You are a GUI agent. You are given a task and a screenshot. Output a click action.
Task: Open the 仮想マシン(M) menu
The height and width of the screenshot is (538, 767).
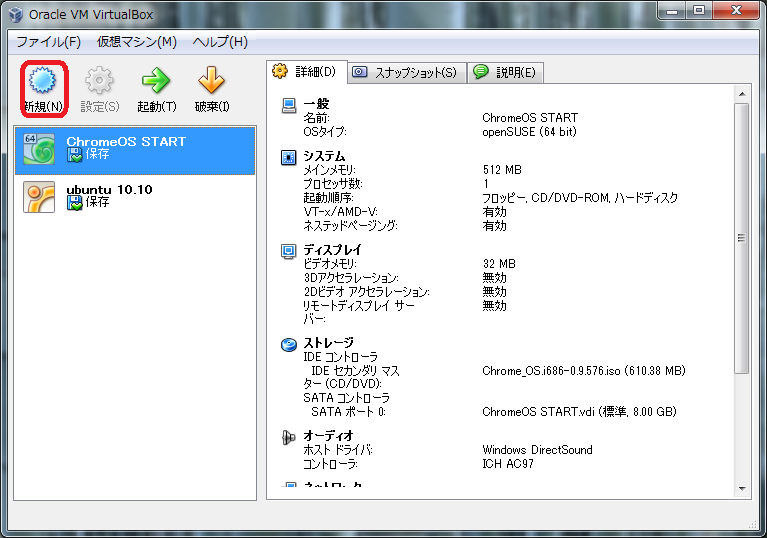[x=137, y=42]
